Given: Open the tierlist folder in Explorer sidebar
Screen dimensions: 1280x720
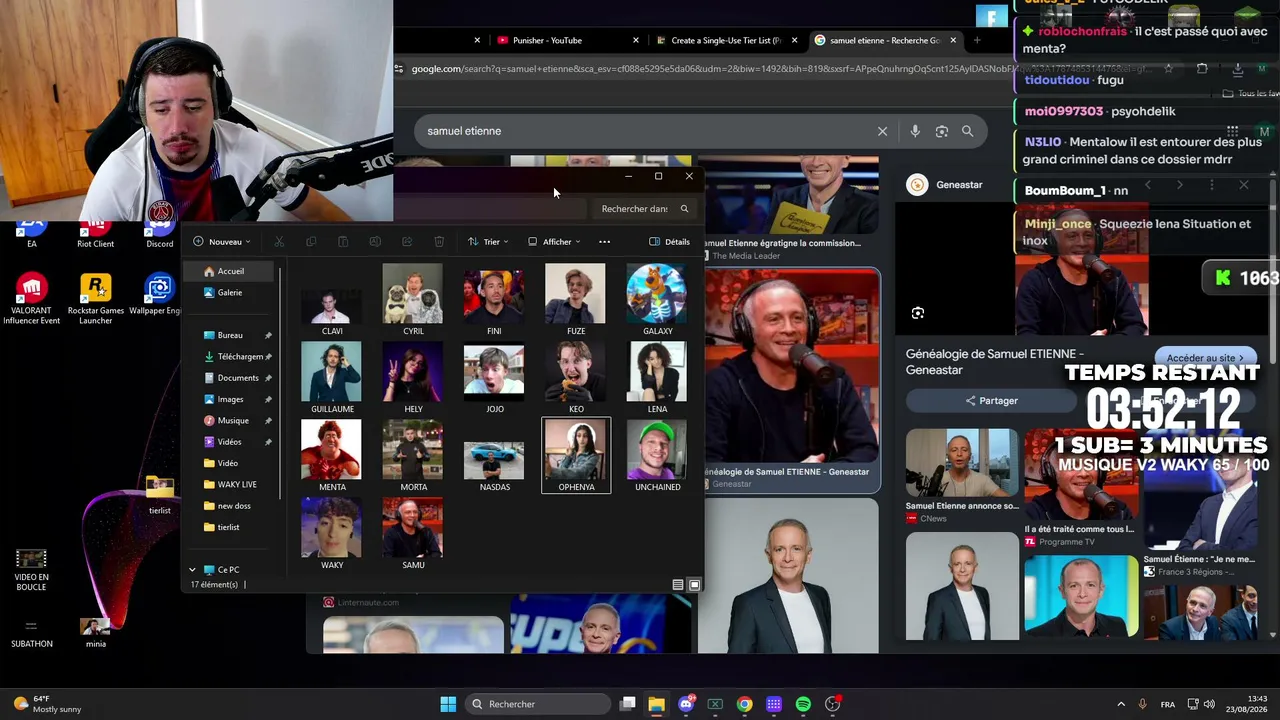Looking at the screenshot, I should (222, 527).
